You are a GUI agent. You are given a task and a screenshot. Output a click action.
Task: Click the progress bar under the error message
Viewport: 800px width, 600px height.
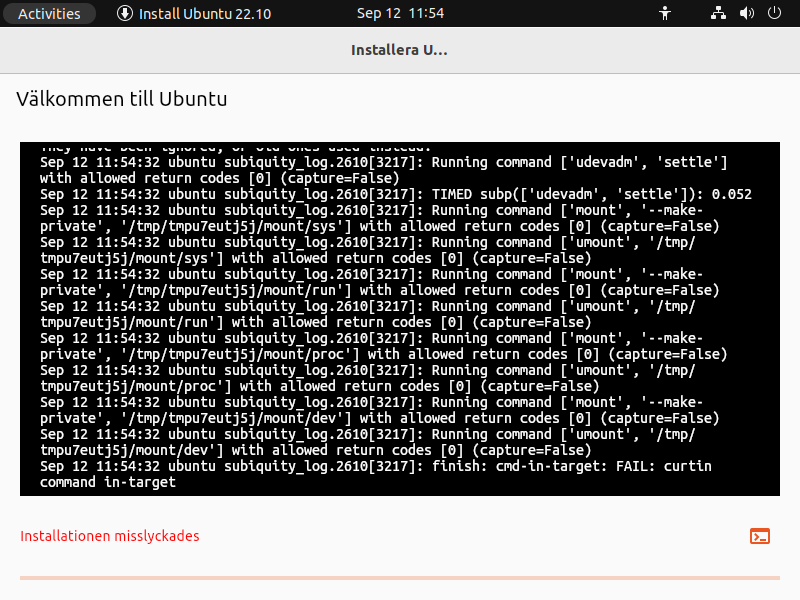point(400,578)
